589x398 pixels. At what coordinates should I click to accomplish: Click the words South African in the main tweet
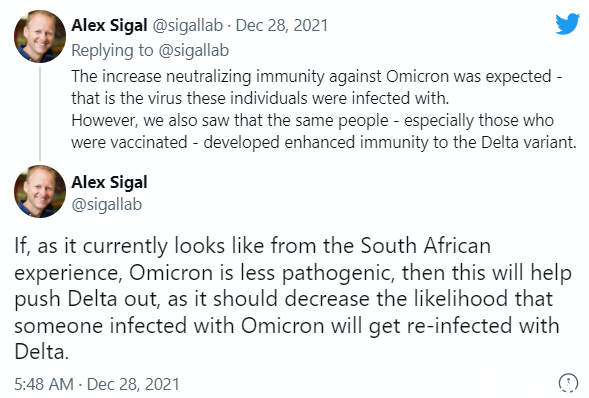pyautogui.click(x=425, y=246)
